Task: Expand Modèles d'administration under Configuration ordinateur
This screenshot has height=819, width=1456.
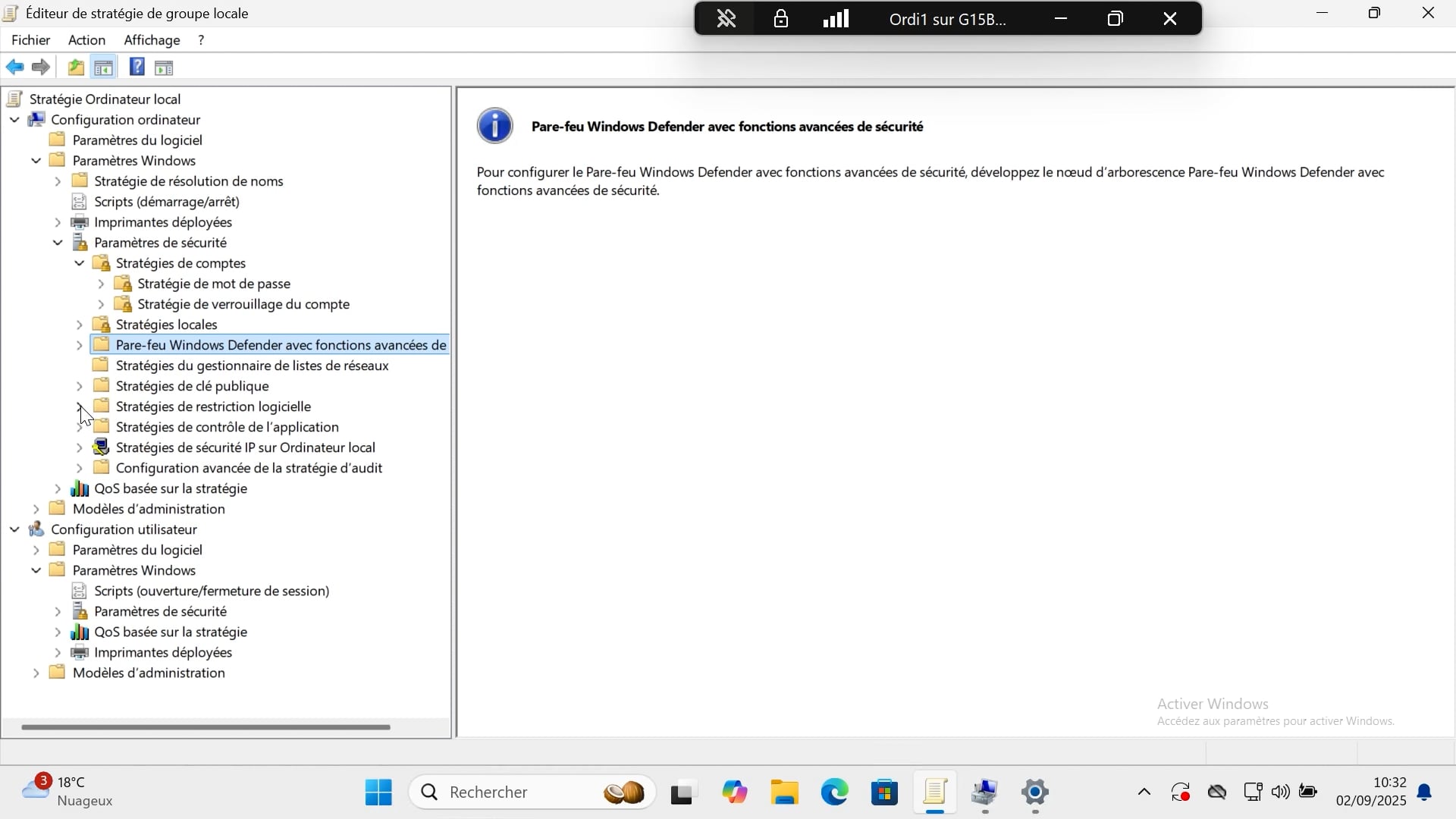Action: point(36,509)
